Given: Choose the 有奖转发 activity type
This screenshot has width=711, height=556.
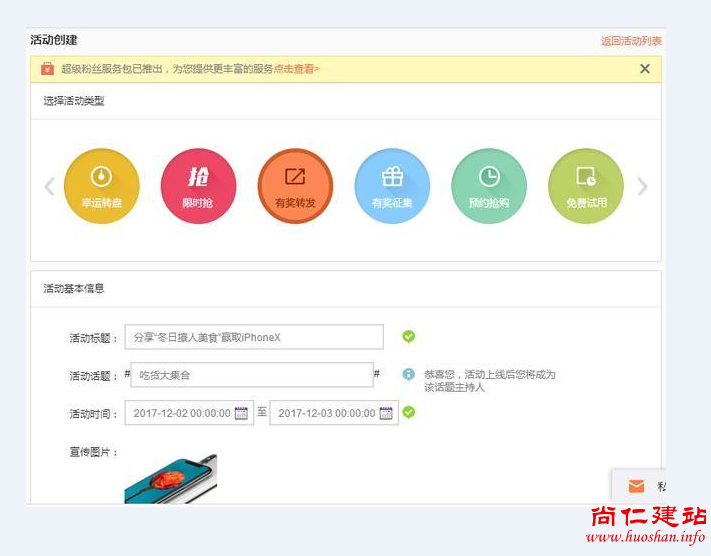Looking at the screenshot, I should click(295, 186).
